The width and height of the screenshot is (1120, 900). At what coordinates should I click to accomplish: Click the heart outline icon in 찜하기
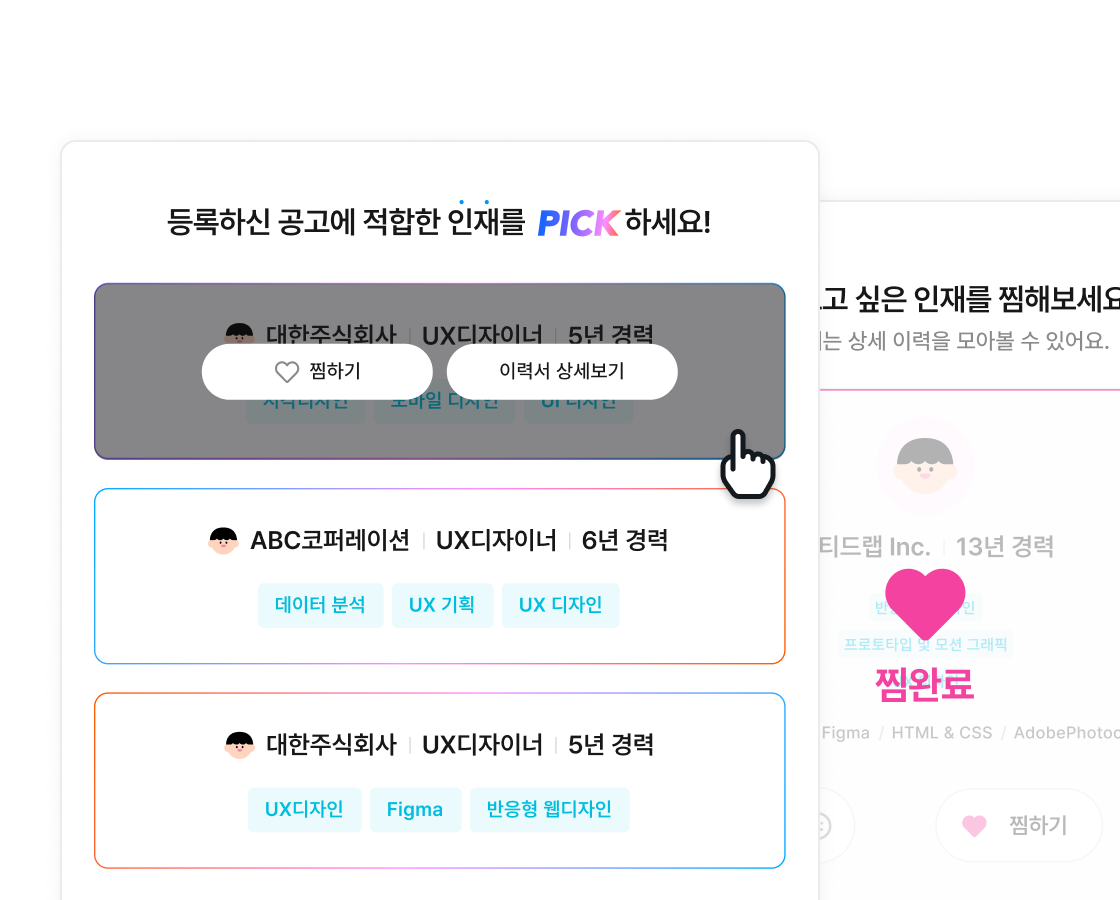click(287, 371)
